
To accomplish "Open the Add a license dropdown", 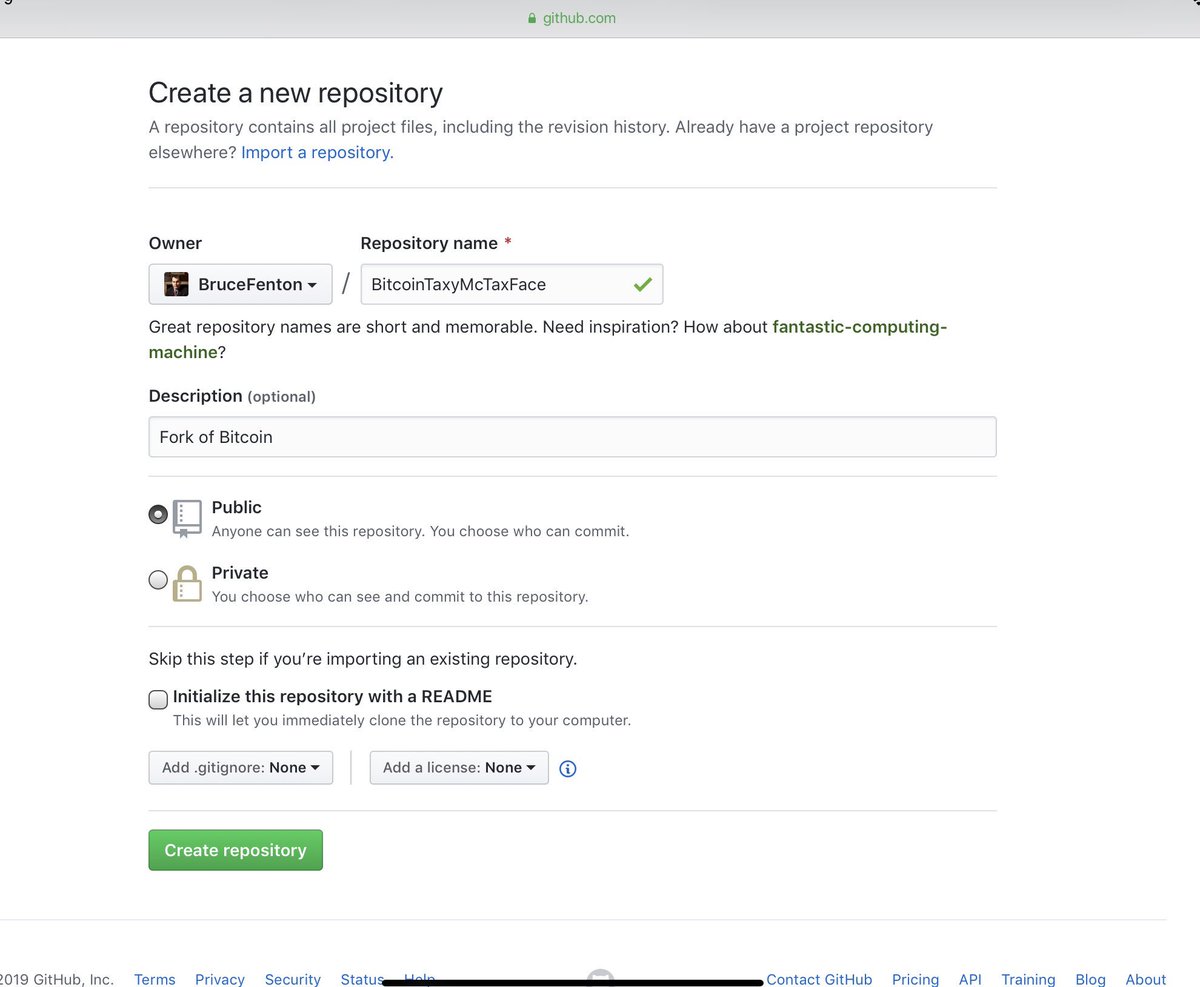I will pos(459,767).
